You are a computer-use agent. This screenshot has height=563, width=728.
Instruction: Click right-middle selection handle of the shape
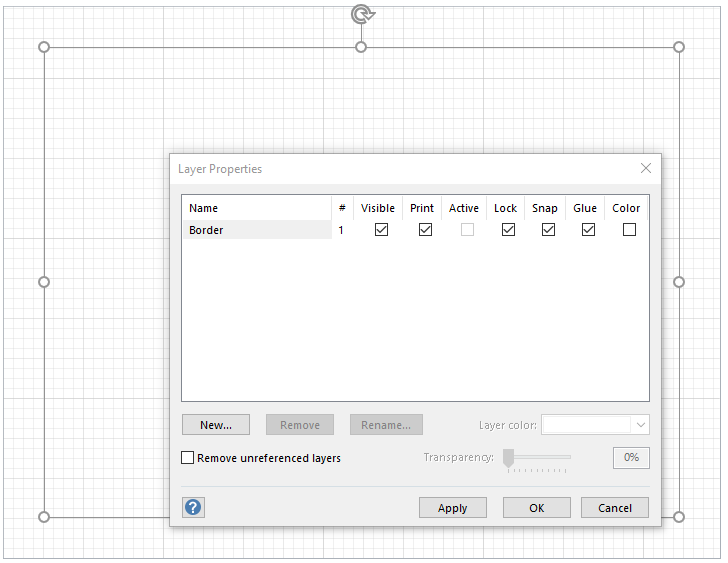(679, 282)
